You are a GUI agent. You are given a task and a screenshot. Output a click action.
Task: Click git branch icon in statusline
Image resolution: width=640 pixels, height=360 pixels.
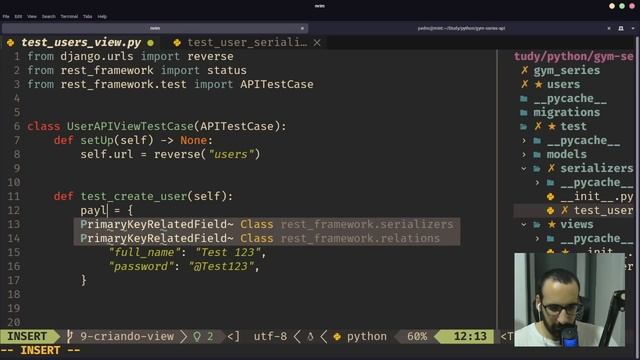[x=70, y=336]
